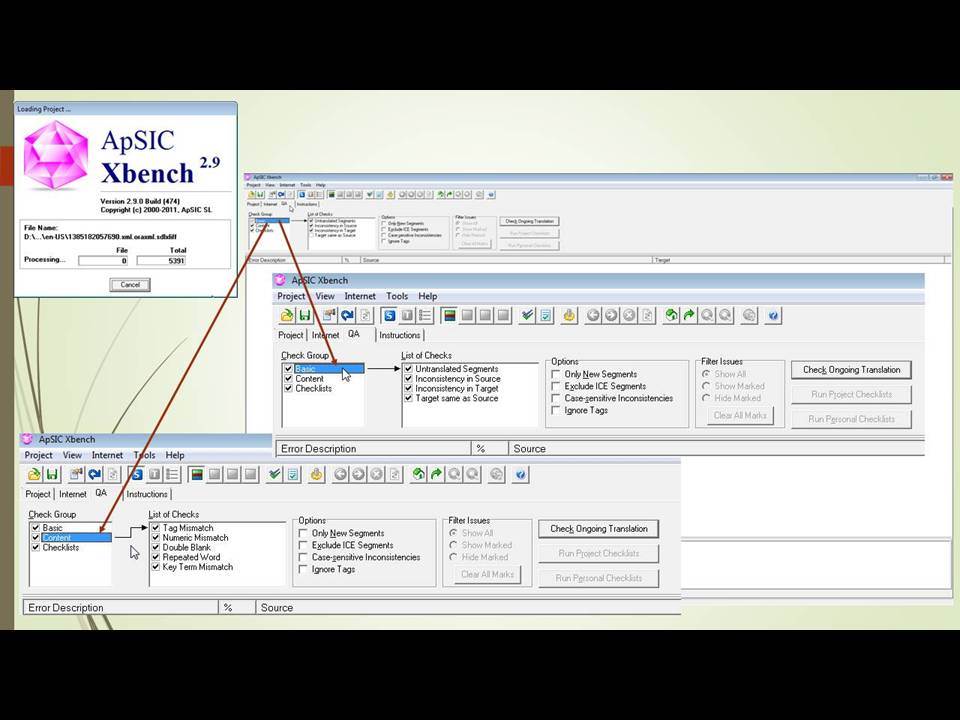Uncheck Inconsistency in Target check
The height and width of the screenshot is (720, 960).
pos(408,388)
